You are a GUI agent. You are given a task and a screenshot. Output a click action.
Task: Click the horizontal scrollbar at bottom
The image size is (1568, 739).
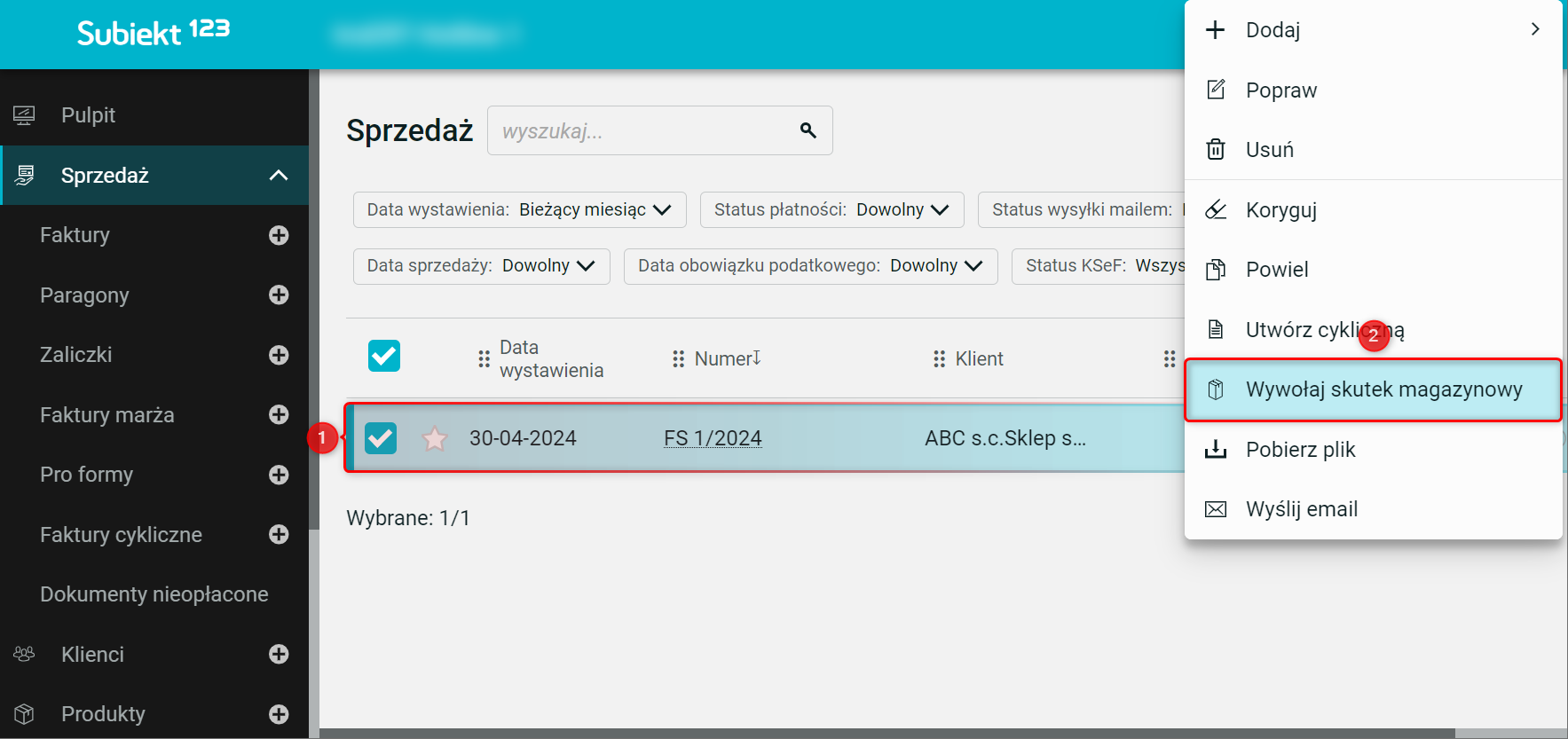point(887,734)
